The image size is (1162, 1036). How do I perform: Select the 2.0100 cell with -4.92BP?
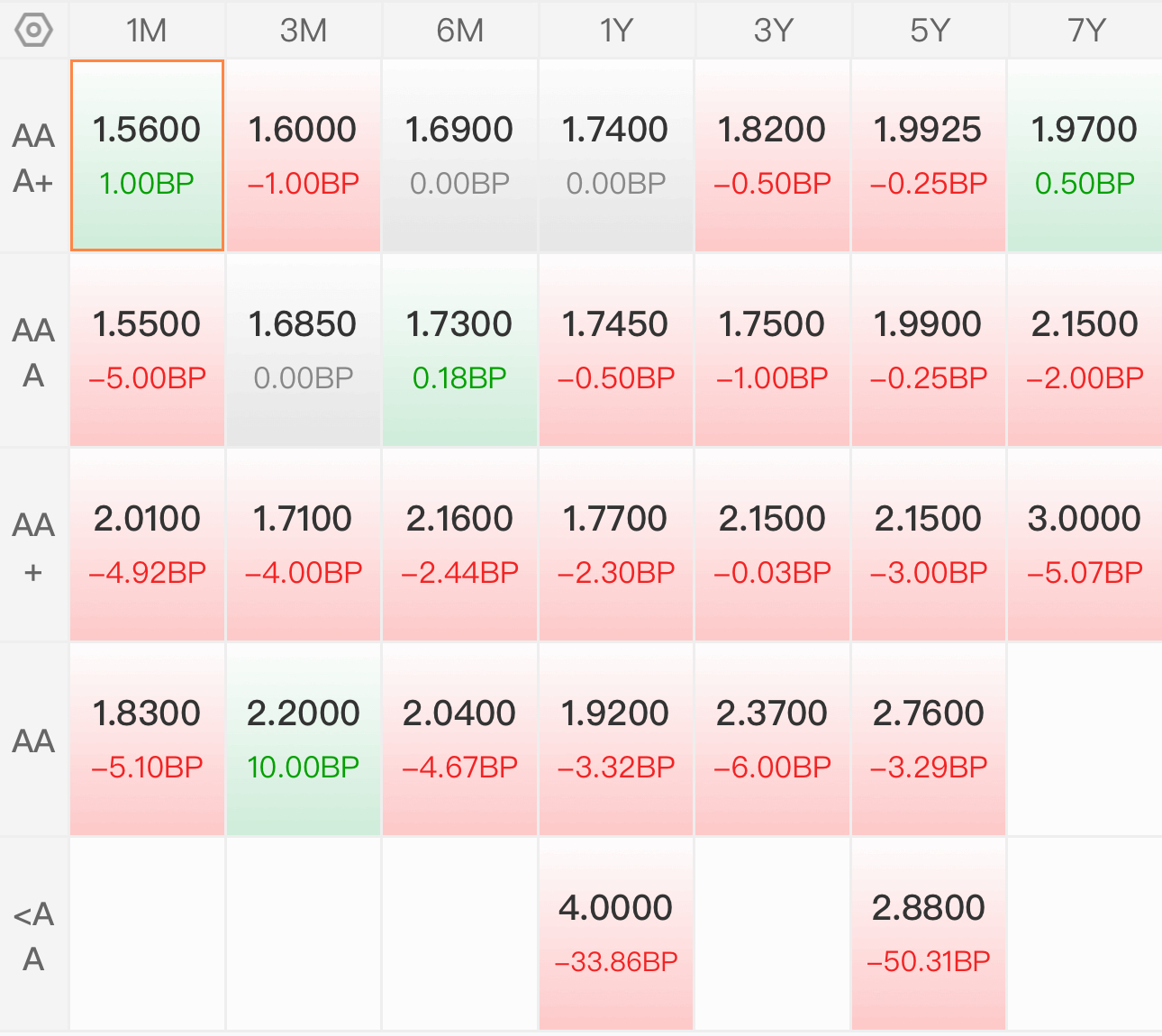[147, 545]
